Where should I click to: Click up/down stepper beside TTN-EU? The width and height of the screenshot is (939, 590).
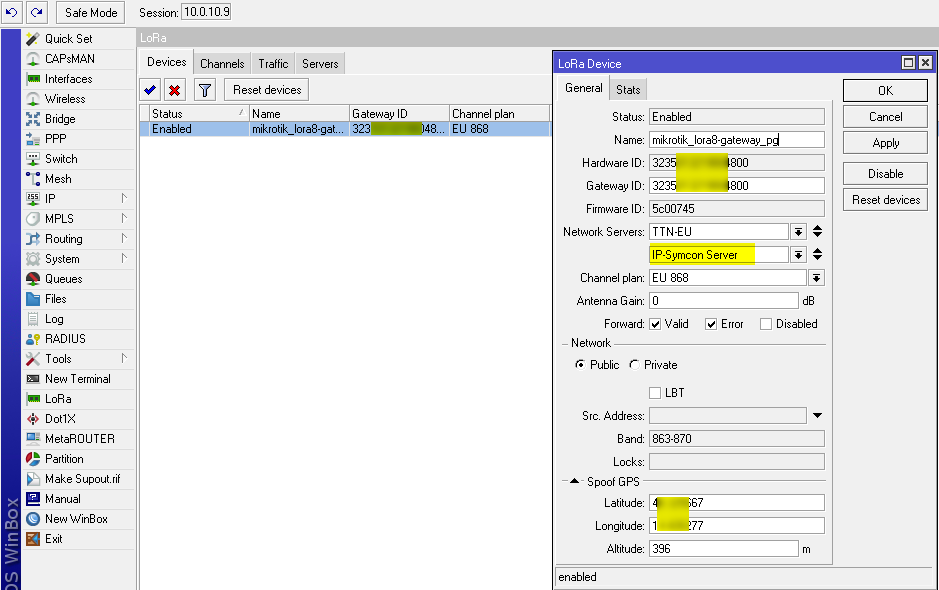pos(817,232)
